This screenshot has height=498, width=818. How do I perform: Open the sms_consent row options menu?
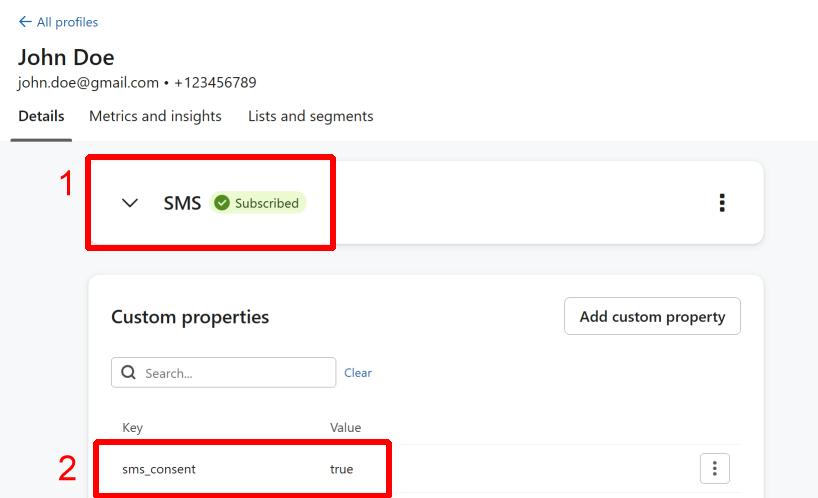[714, 468]
